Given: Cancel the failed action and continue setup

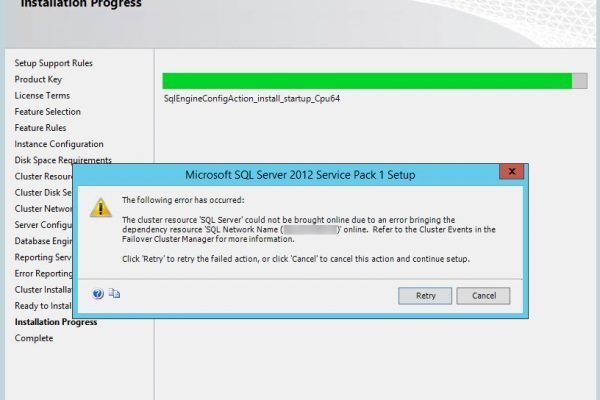Looking at the screenshot, I should pyautogui.click(x=483, y=296).
